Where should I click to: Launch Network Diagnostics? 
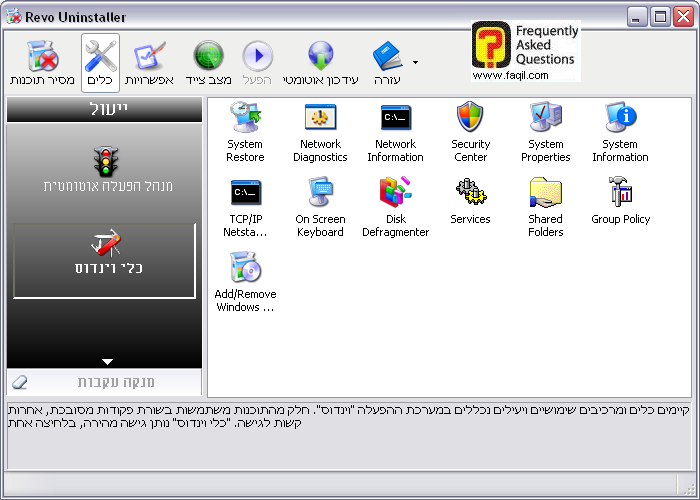point(320,132)
